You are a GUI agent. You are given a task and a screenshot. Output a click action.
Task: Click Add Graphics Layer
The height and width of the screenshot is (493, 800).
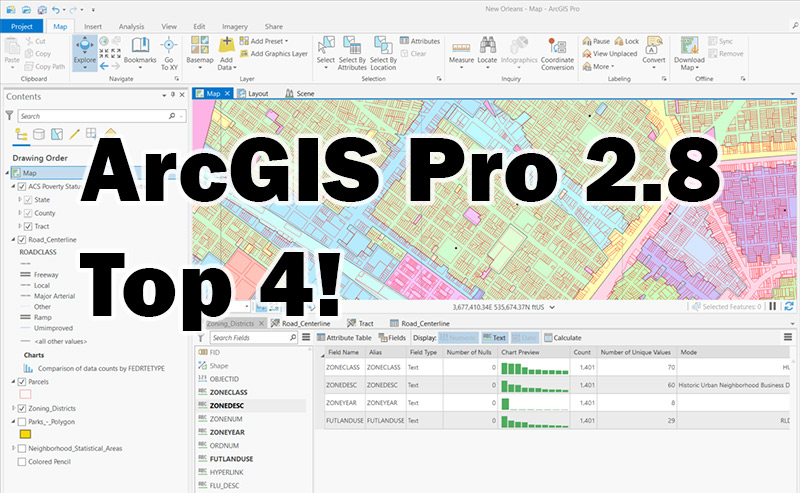(273, 54)
